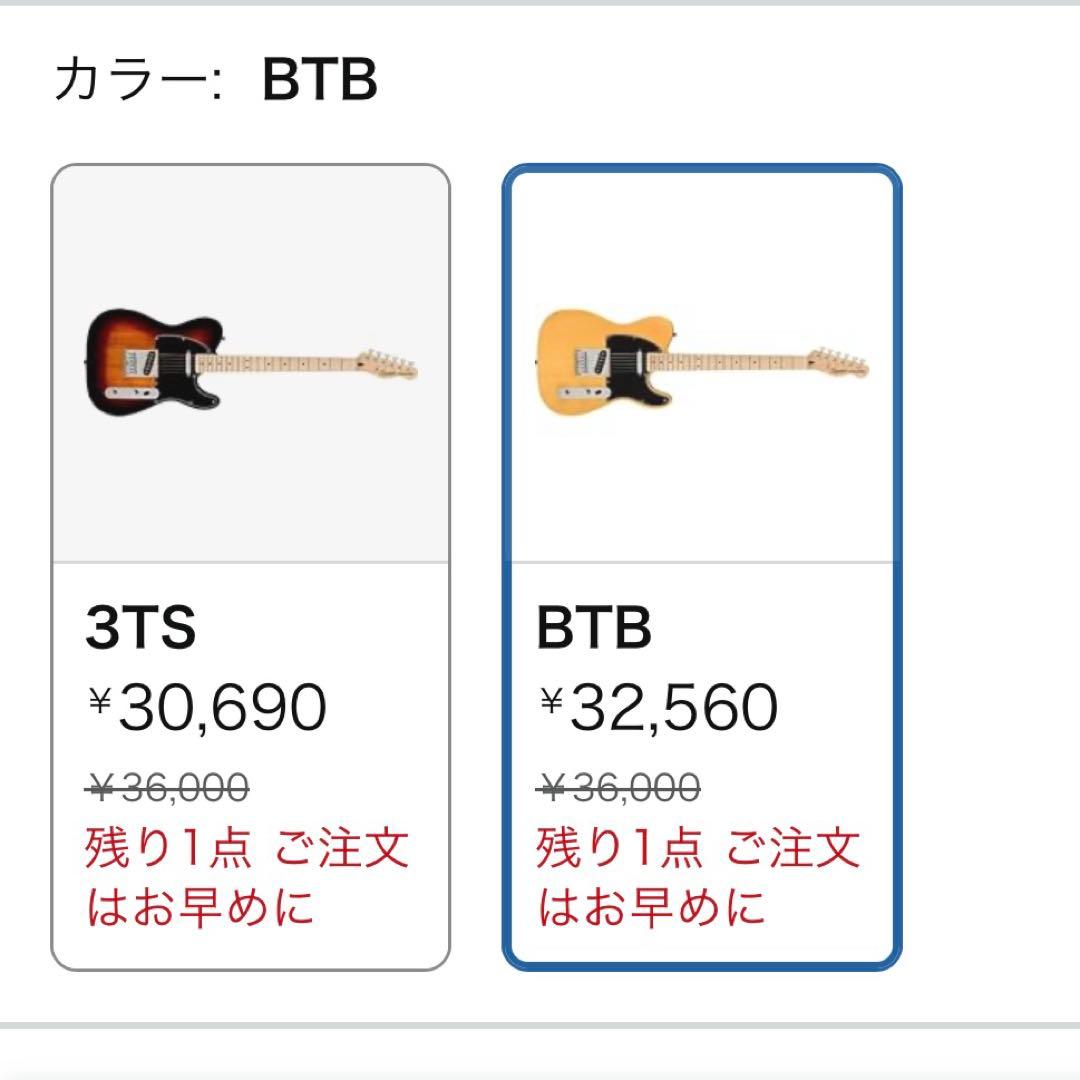Click the headstock of the sunburst guitar
The height and width of the screenshot is (1080, 1080).
click(x=388, y=364)
